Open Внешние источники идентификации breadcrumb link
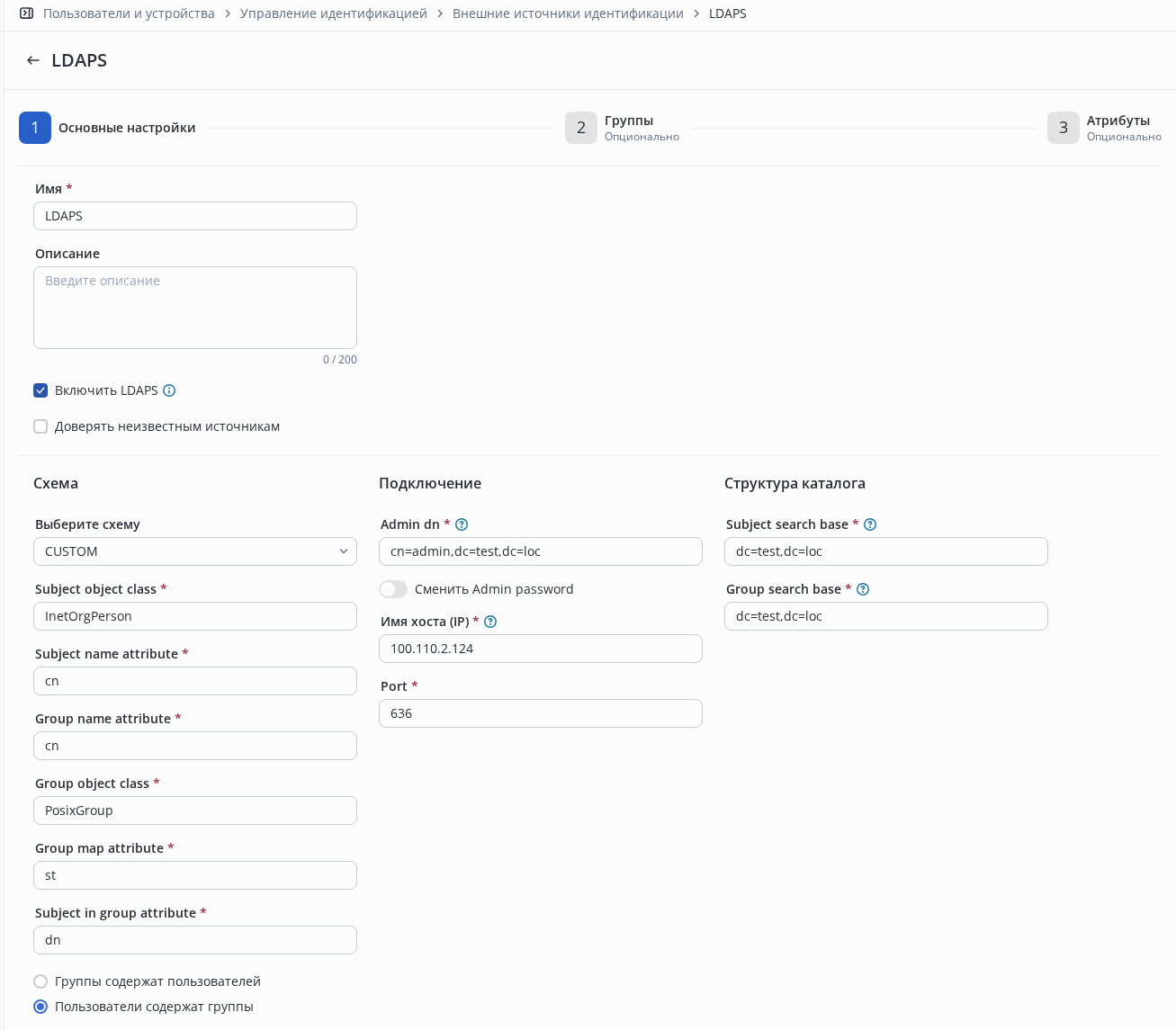Screen dimensions: 1176x1030 click(568, 13)
